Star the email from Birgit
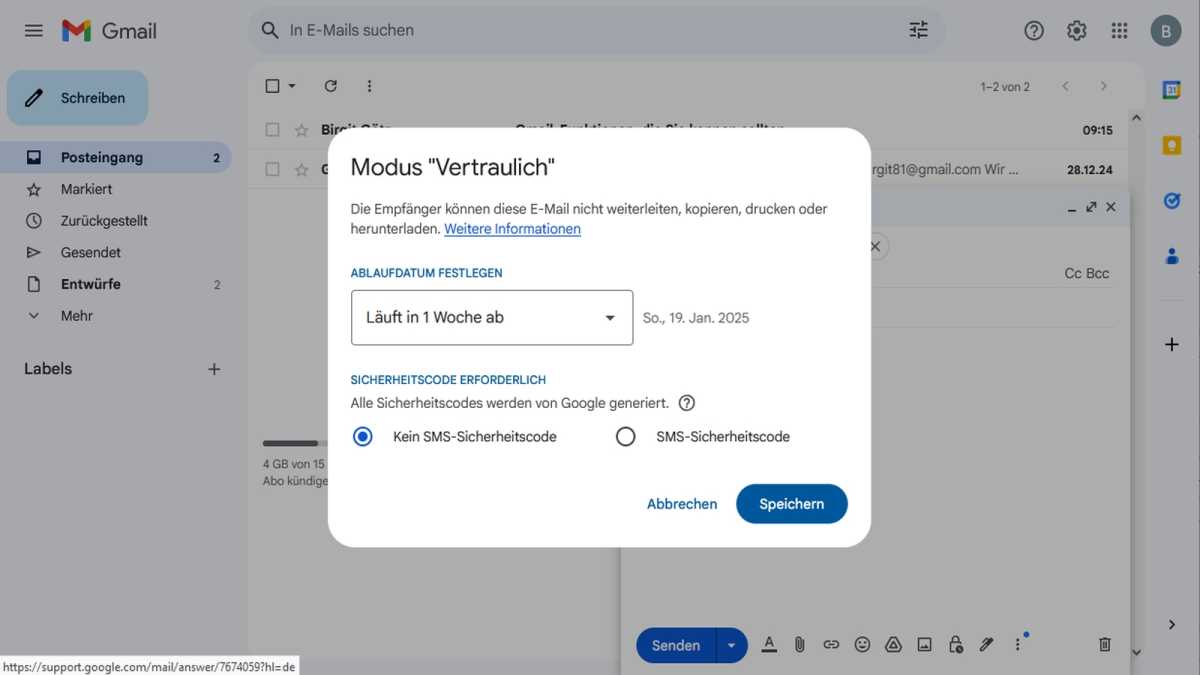 [301, 130]
